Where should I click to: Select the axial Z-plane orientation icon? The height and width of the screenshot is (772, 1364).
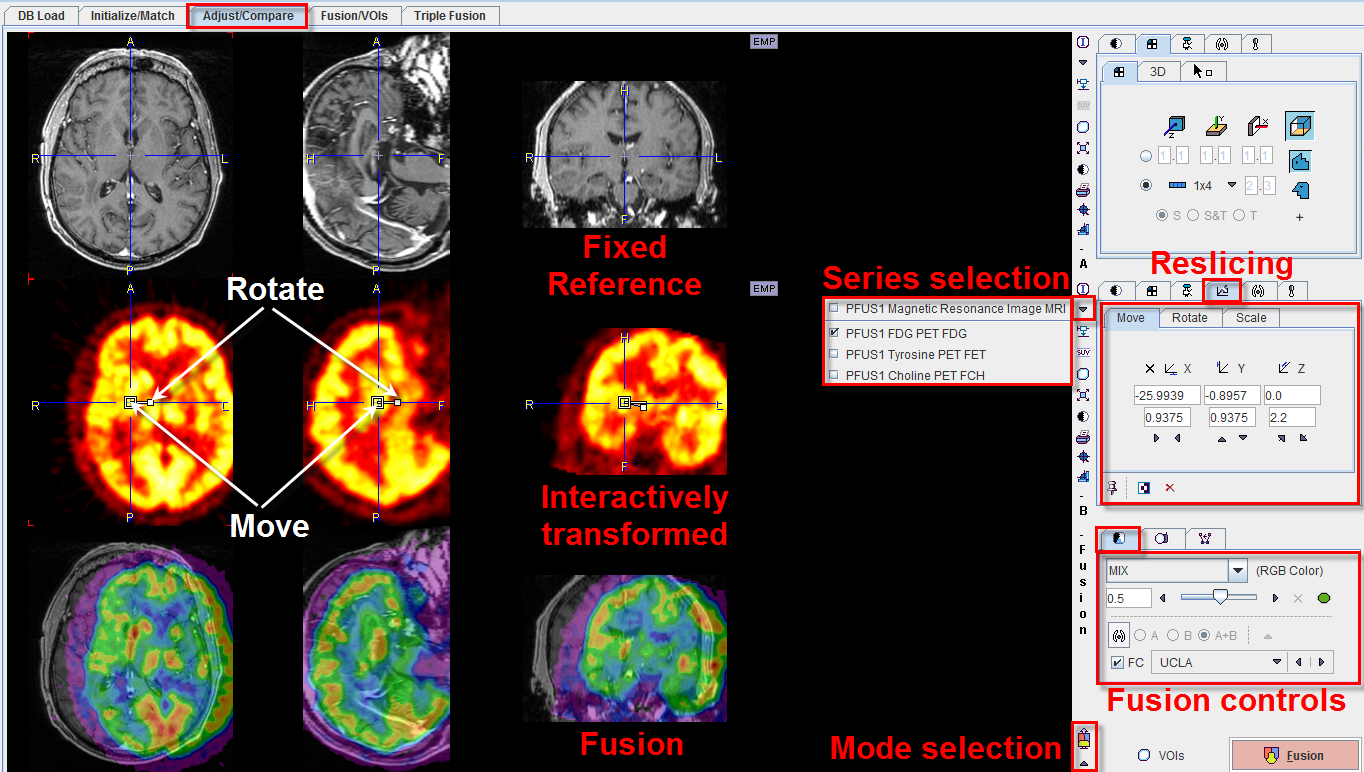click(x=1174, y=127)
